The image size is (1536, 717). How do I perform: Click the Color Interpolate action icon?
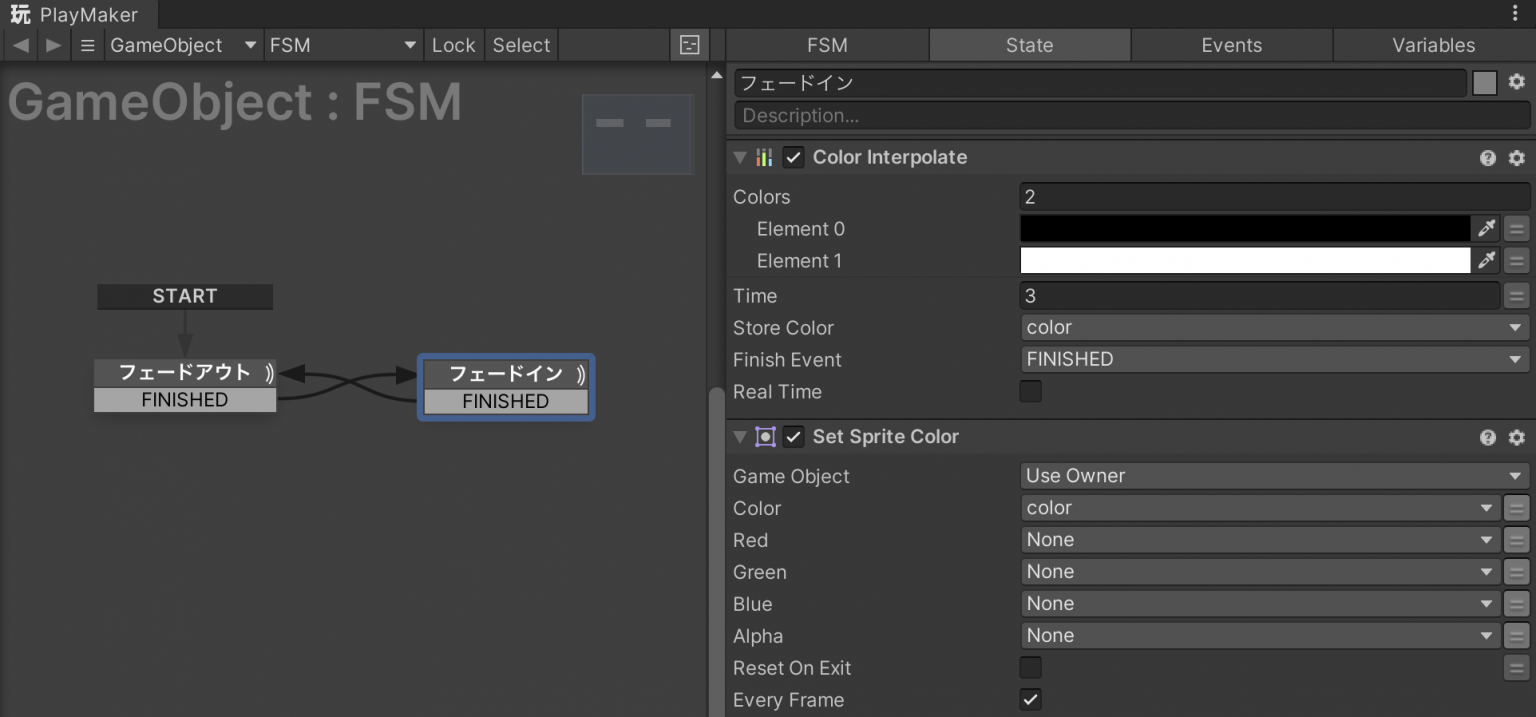764,157
